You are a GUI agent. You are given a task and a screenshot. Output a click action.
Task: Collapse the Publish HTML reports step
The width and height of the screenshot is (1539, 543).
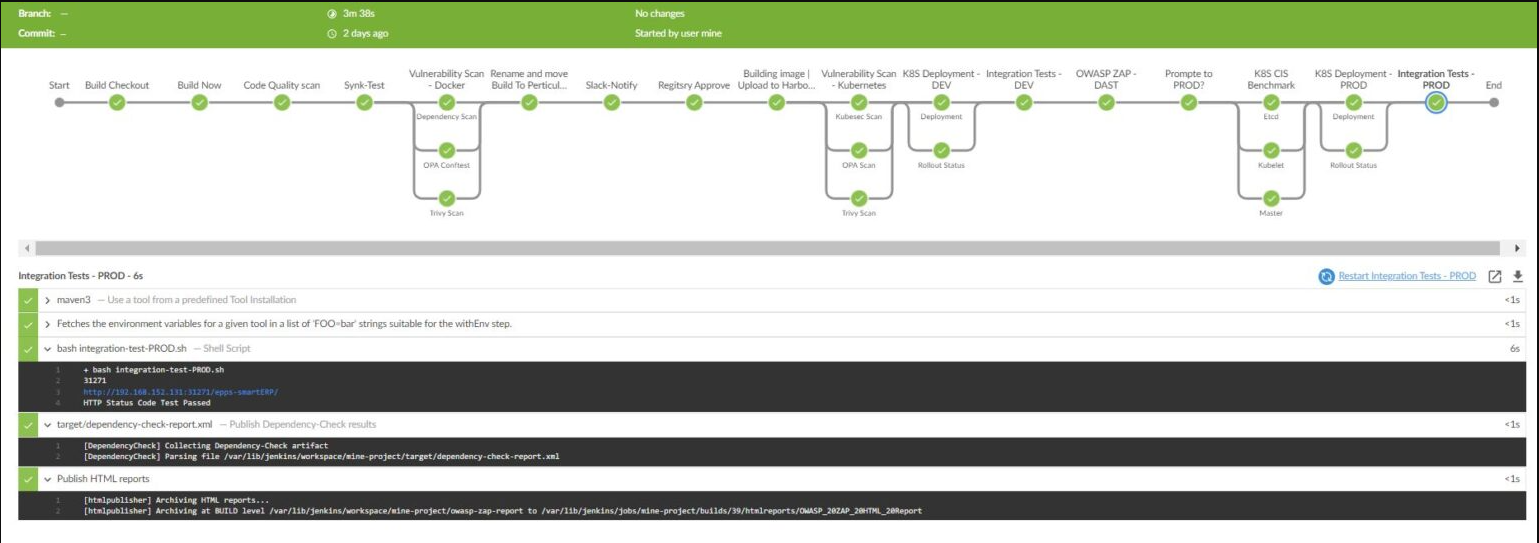(x=48, y=479)
